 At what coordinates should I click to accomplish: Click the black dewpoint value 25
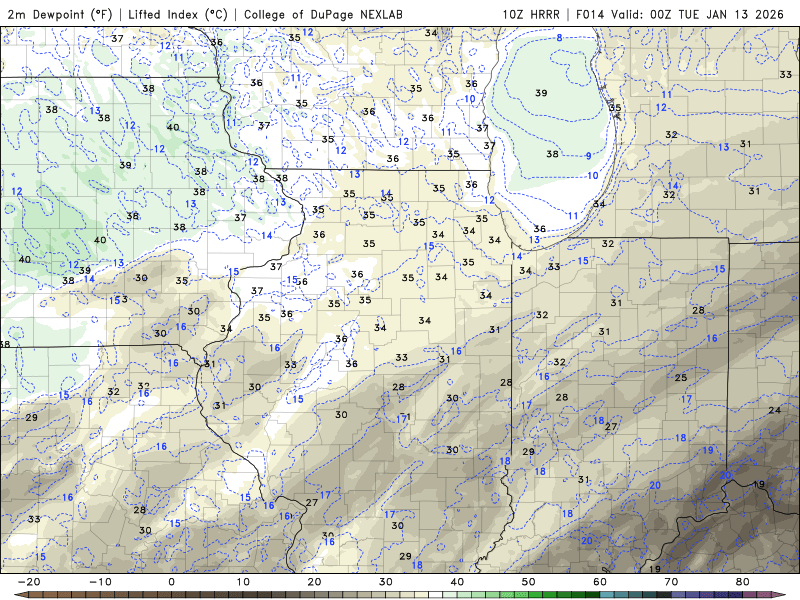coord(681,378)
